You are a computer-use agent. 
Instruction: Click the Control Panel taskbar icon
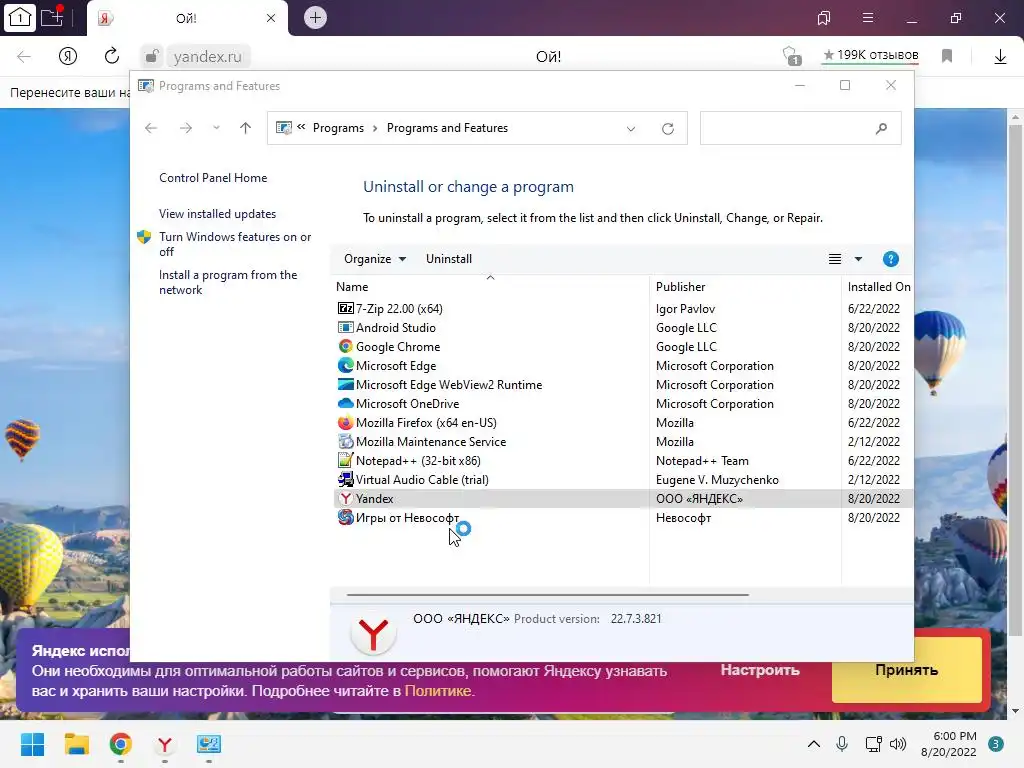209,744
